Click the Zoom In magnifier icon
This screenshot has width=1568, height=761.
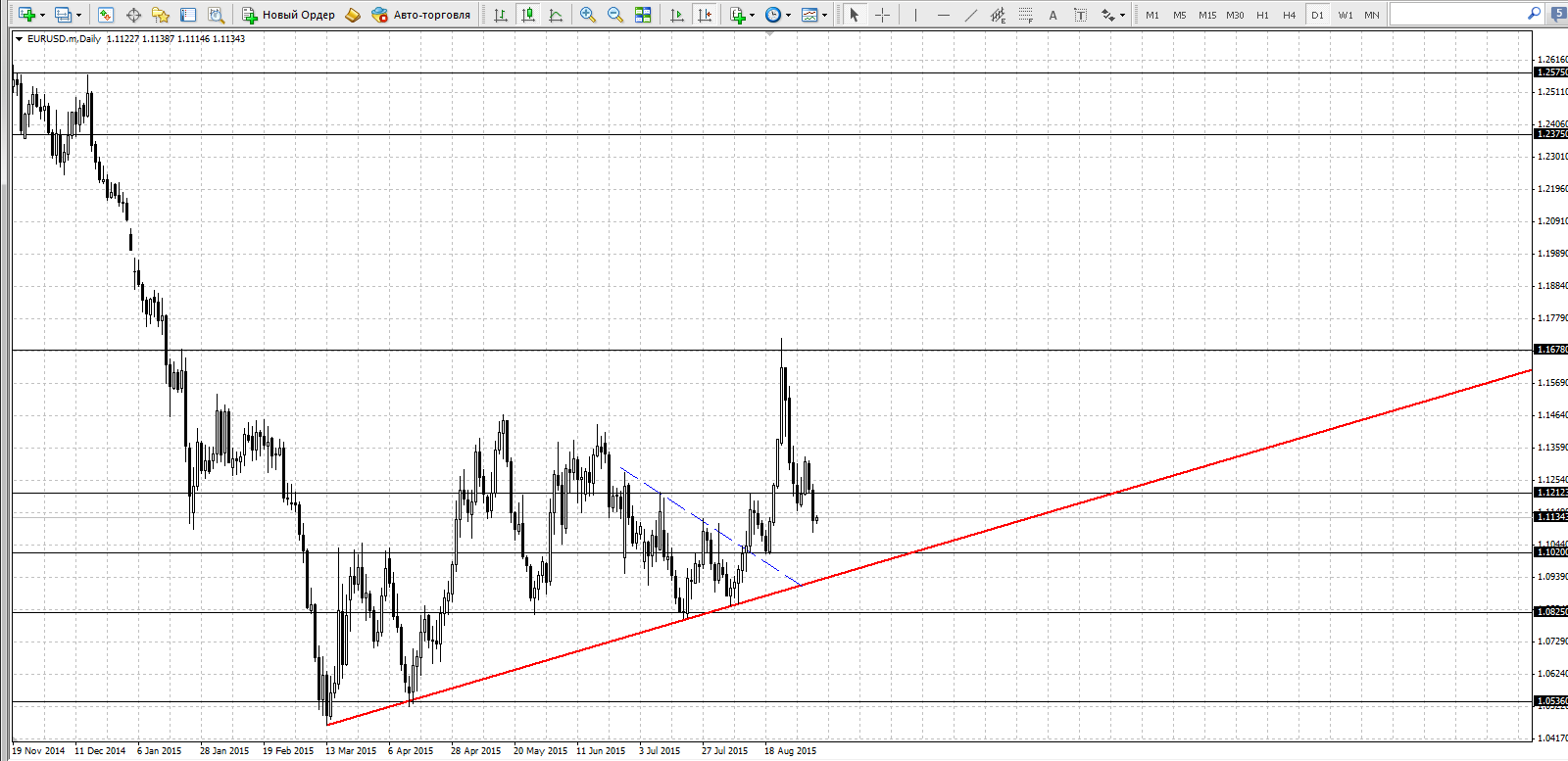tap(588, 15)
